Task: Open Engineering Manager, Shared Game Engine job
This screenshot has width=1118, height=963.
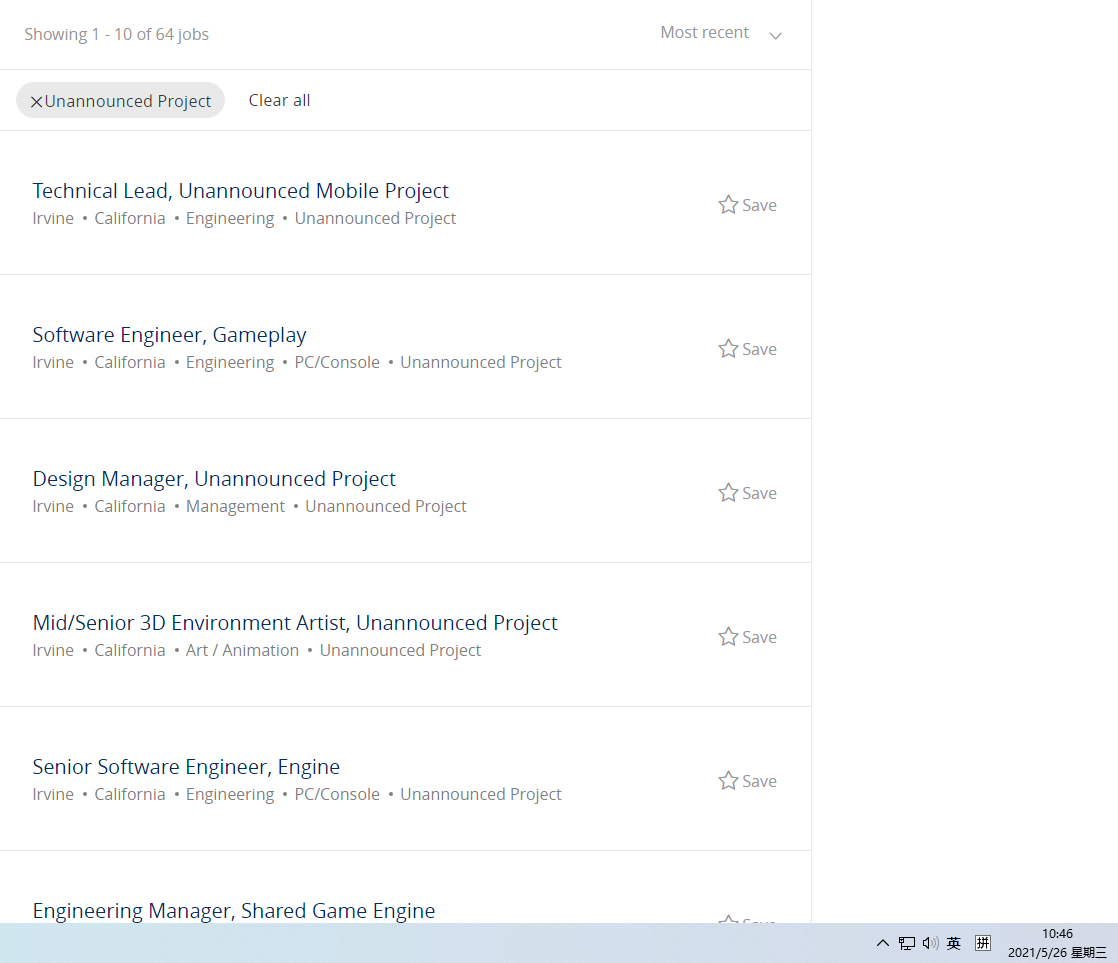Action: coord(234,910)
